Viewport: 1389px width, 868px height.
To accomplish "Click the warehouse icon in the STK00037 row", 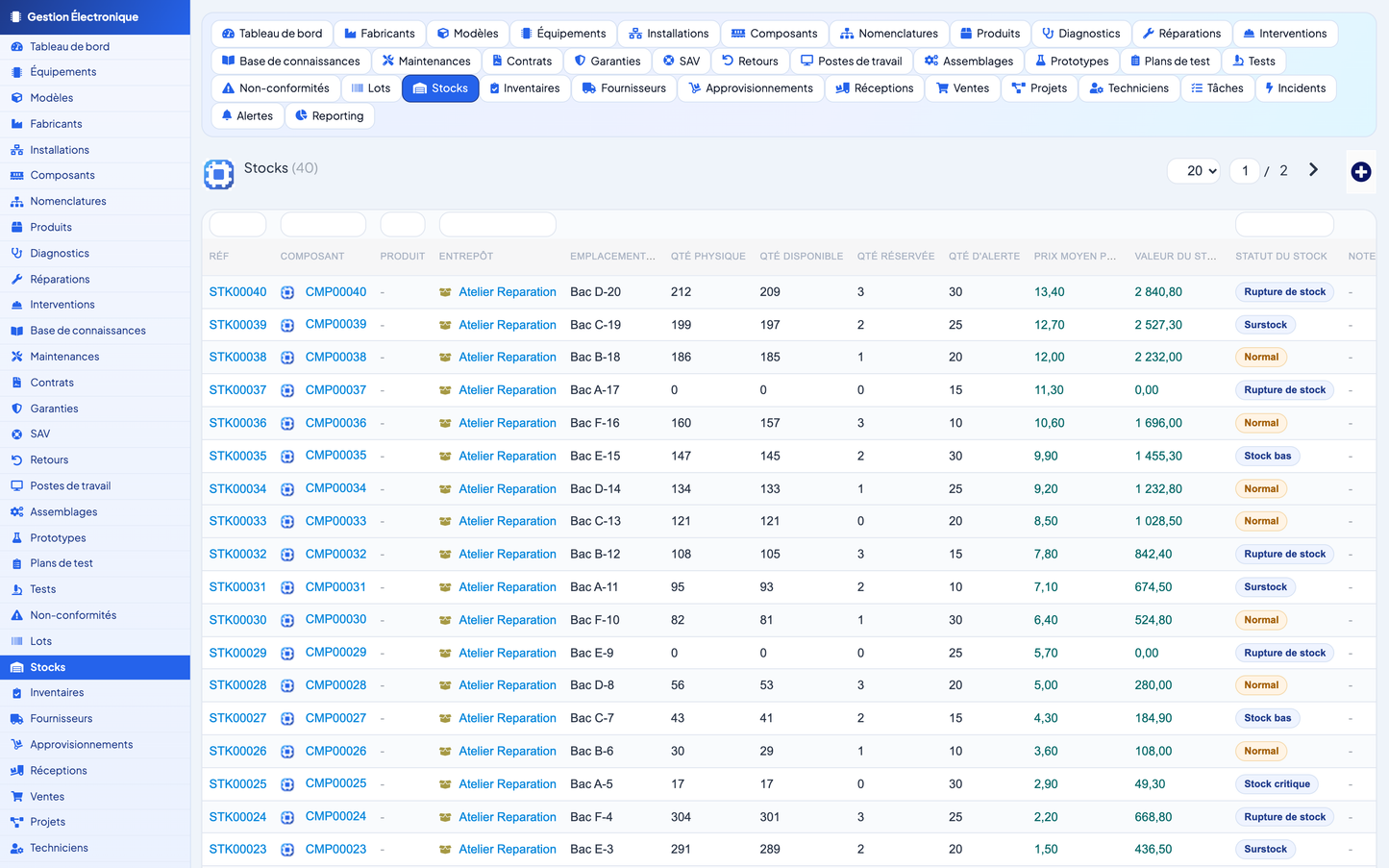I will tap(445, 390).
